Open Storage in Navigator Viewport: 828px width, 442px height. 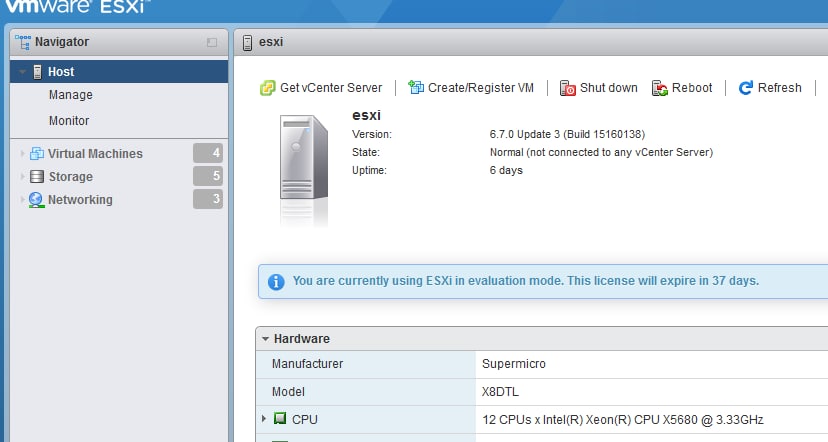(x=71, y=177)
